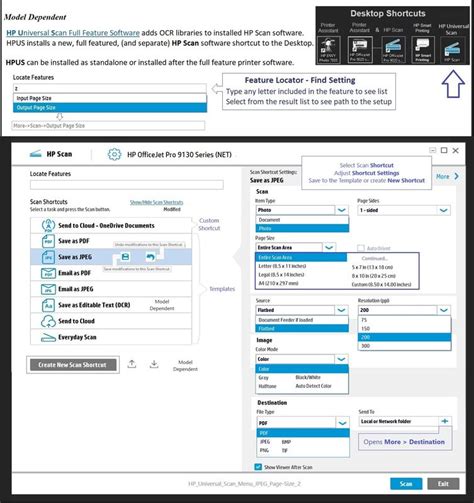Viewport: 474px width, 503px height.
Task: Open the HP Scan settings gear icon
Action: pyautogui.click(x=114, y=154)
